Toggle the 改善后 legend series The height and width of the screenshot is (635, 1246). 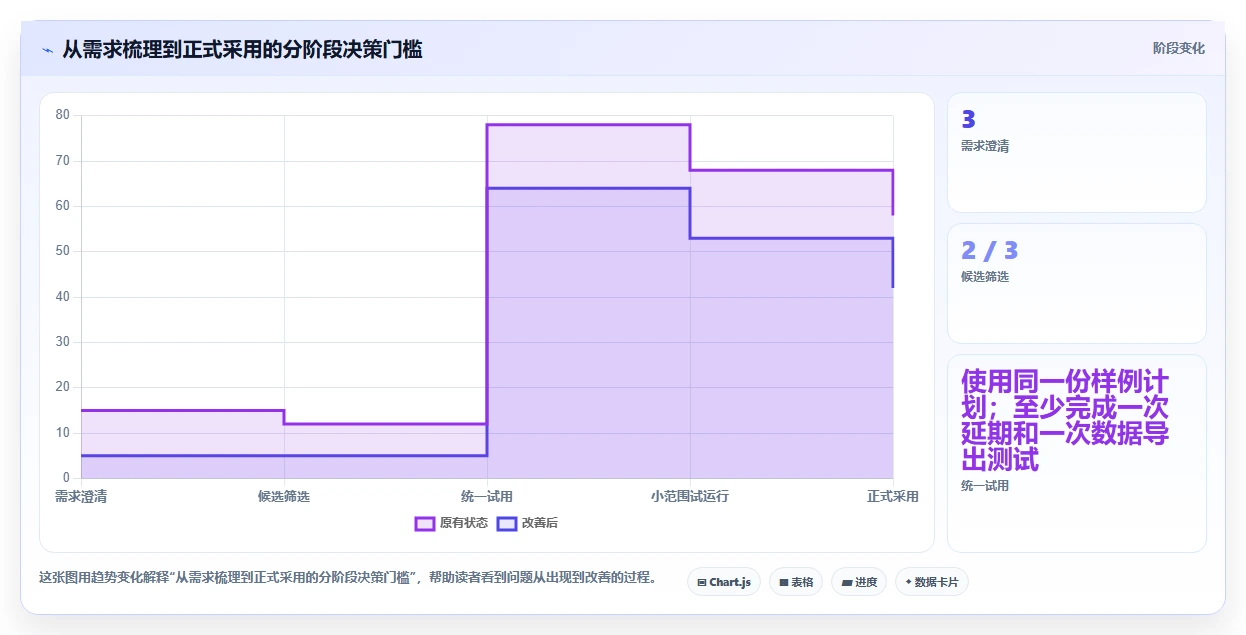point(527,523)
